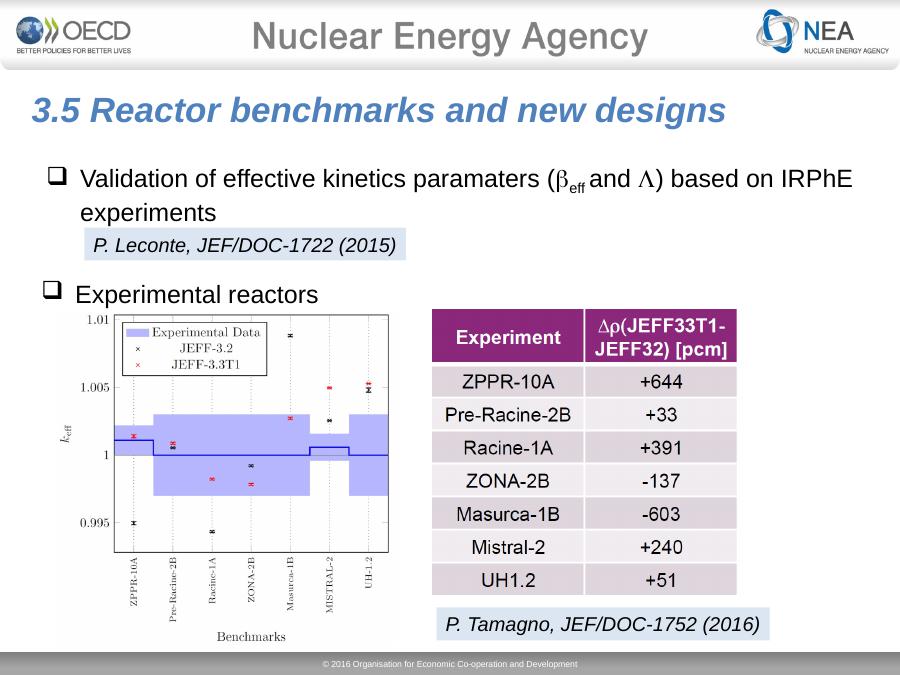Viewport: 900px width, 675px height.
Task: Click the red MISTRAL-2 data point on chart
Action: [329, 388]
